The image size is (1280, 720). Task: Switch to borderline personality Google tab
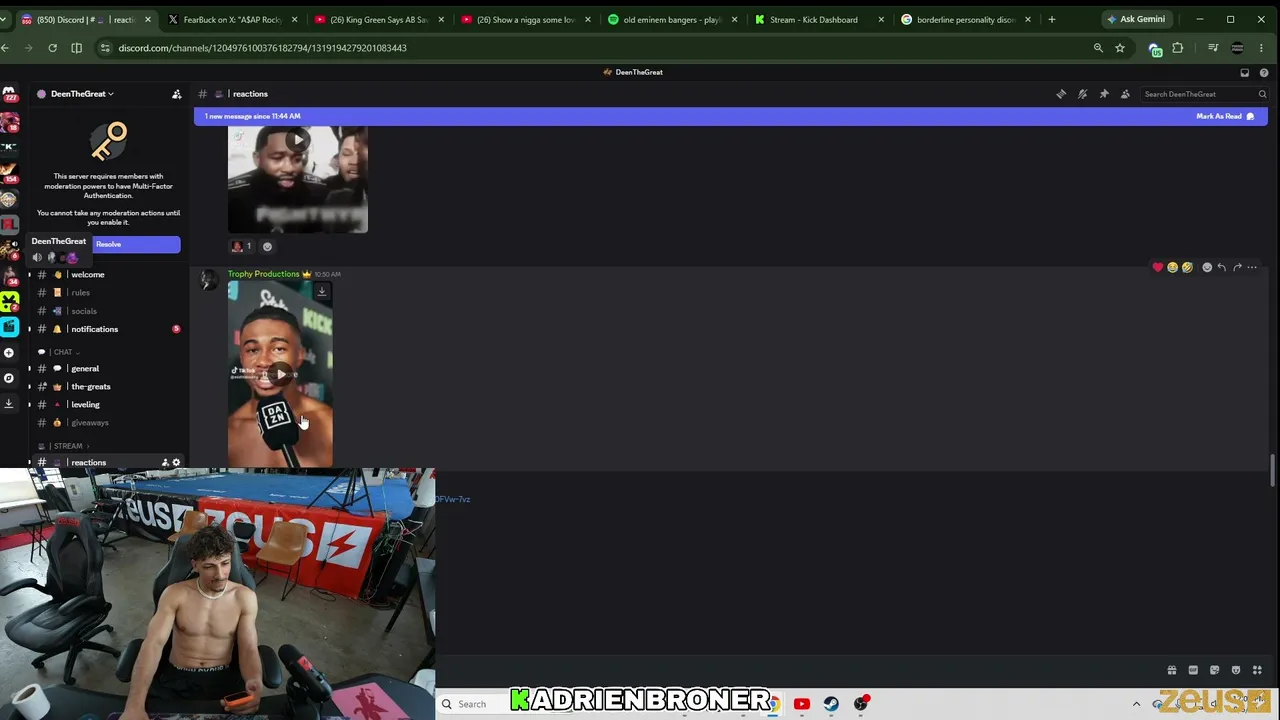click(x=966, y=20)
